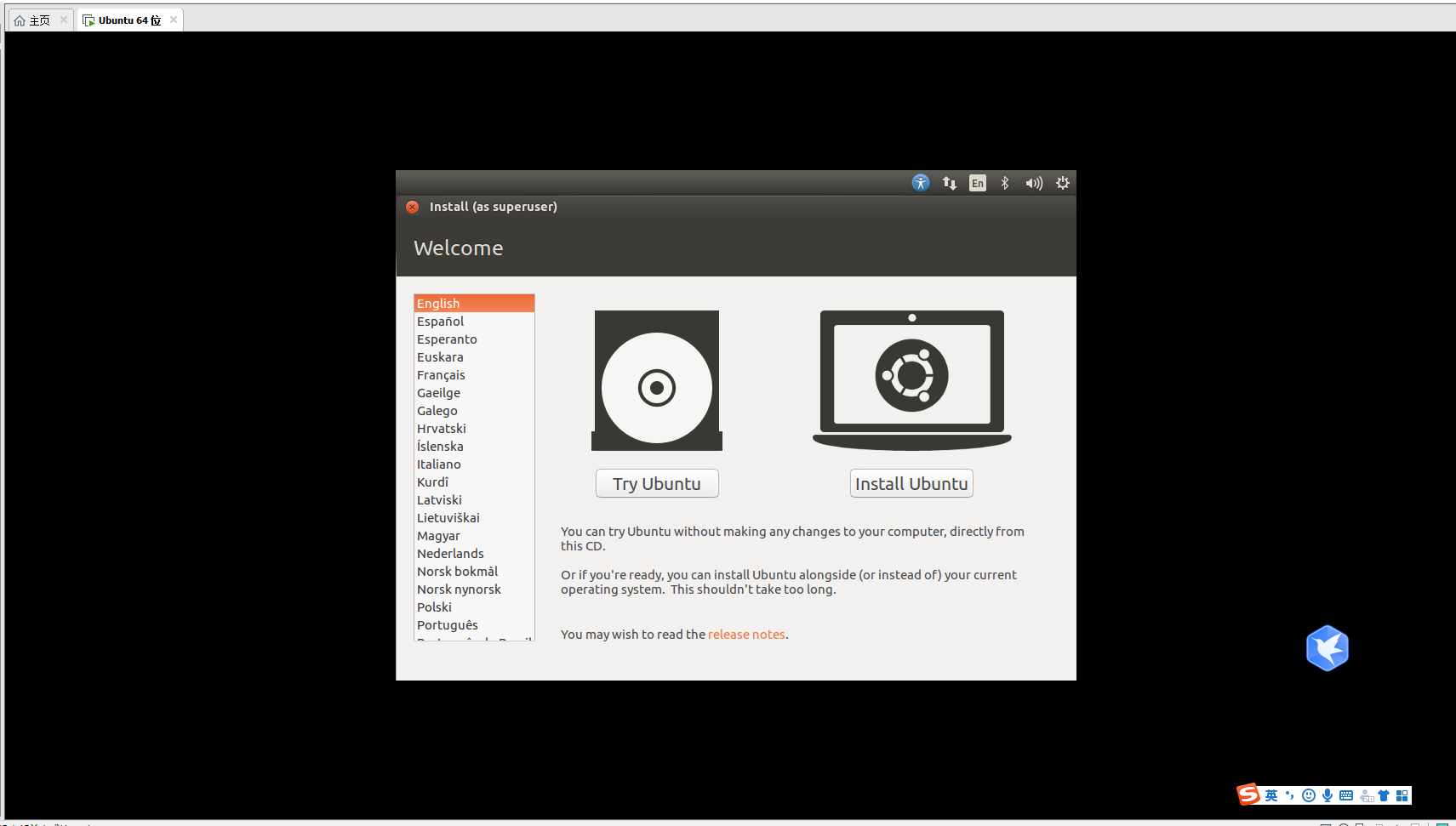Image resolution: width=1456 pixels, height=826 pixels.
Task: Select Español in the language list
Action: tap(474, 322)
